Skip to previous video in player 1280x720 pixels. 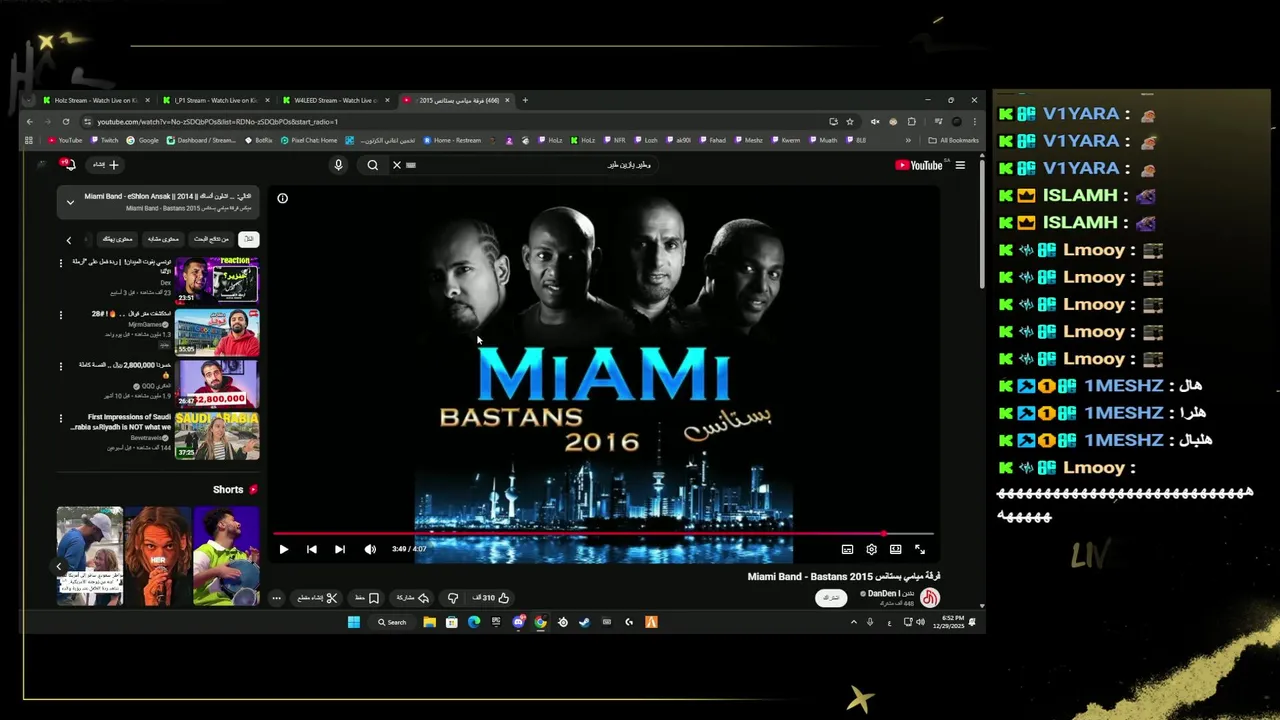pyautogui.click(x=312, y=549)
